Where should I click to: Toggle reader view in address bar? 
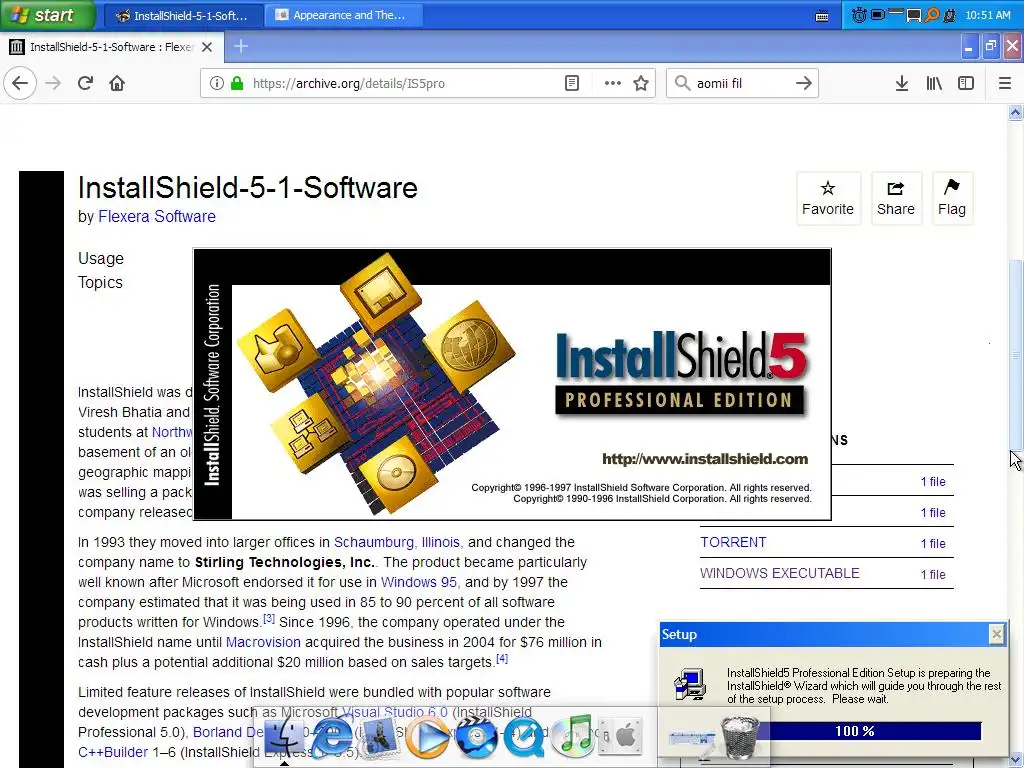(x=571, y=83)
